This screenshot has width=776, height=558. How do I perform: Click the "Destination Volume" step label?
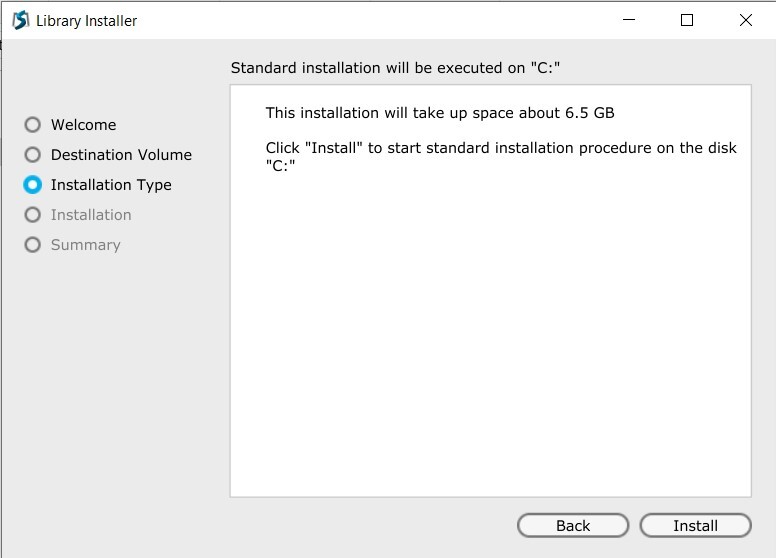tap(121, 155)
